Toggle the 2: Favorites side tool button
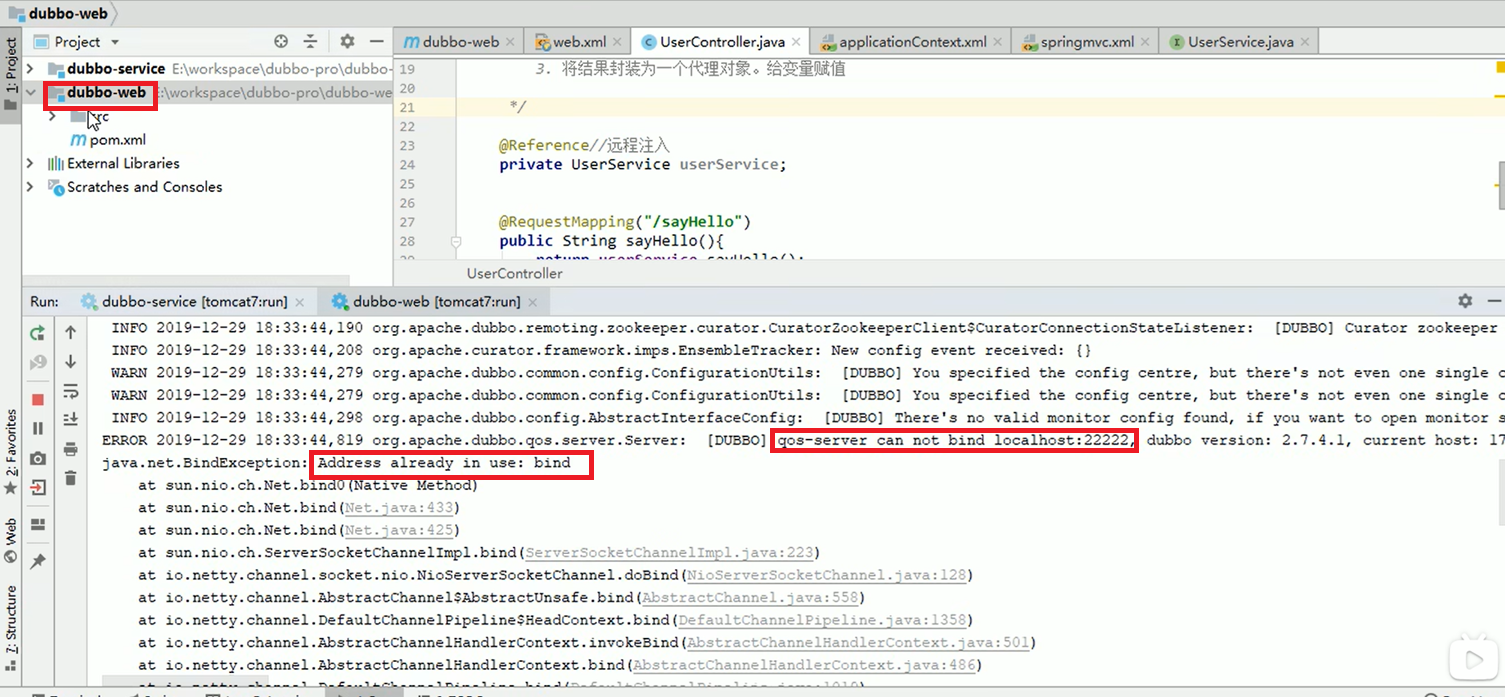 coord(11,452)
